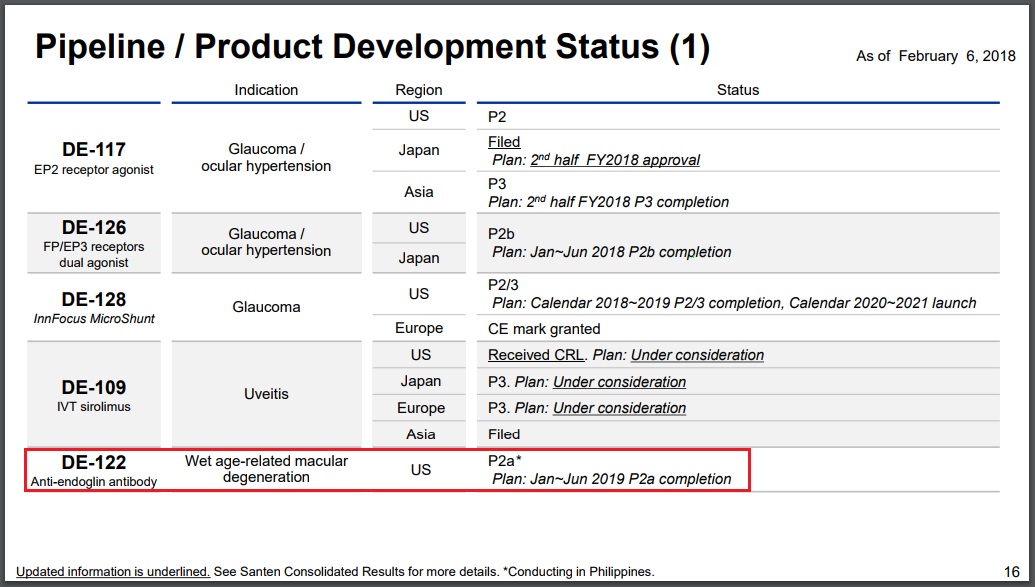Select the Indication column header
This screenshot has width=1035, height=587.
[266, 90]
